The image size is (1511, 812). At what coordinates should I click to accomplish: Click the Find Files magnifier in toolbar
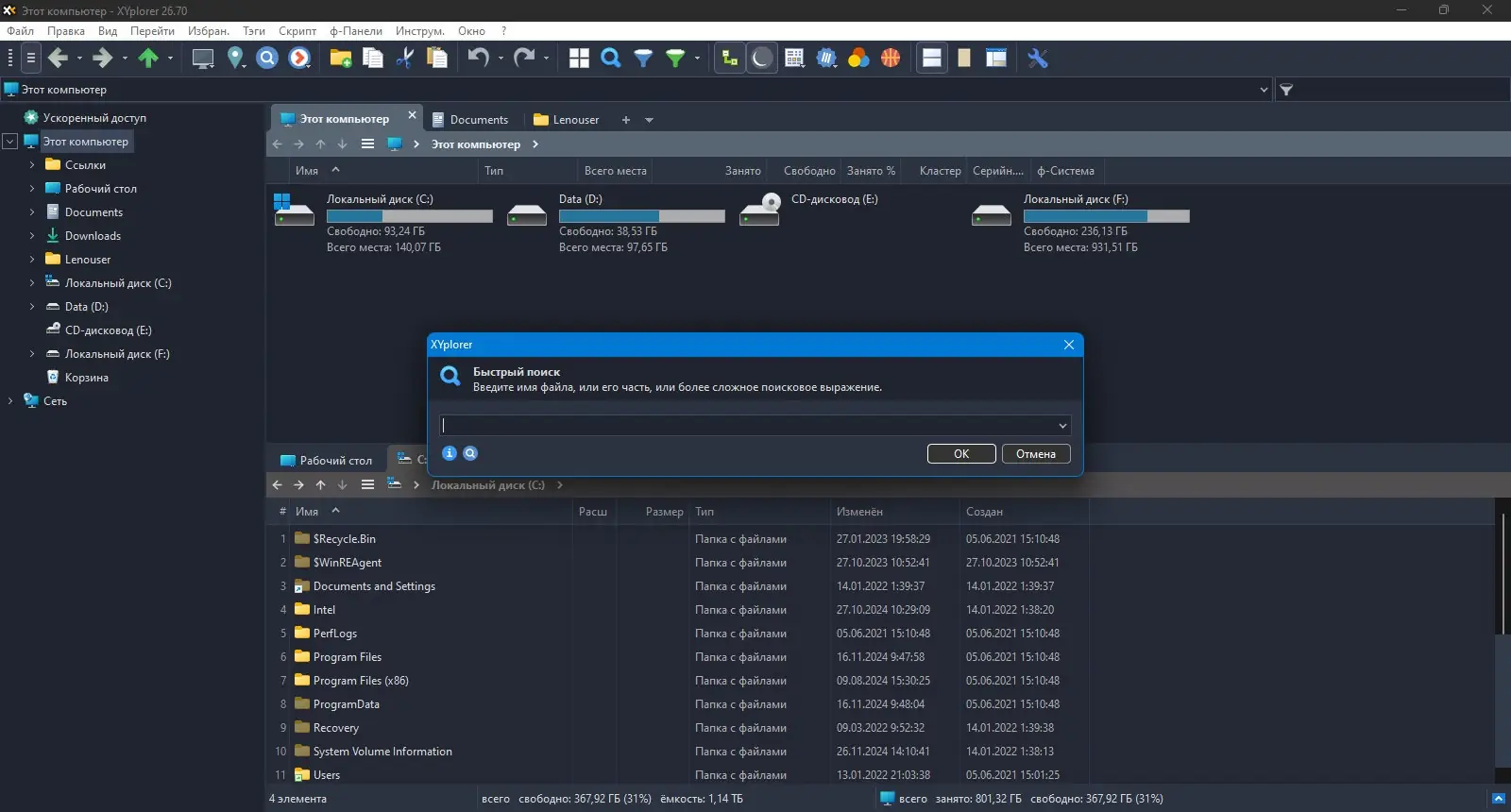pos(611,59)
